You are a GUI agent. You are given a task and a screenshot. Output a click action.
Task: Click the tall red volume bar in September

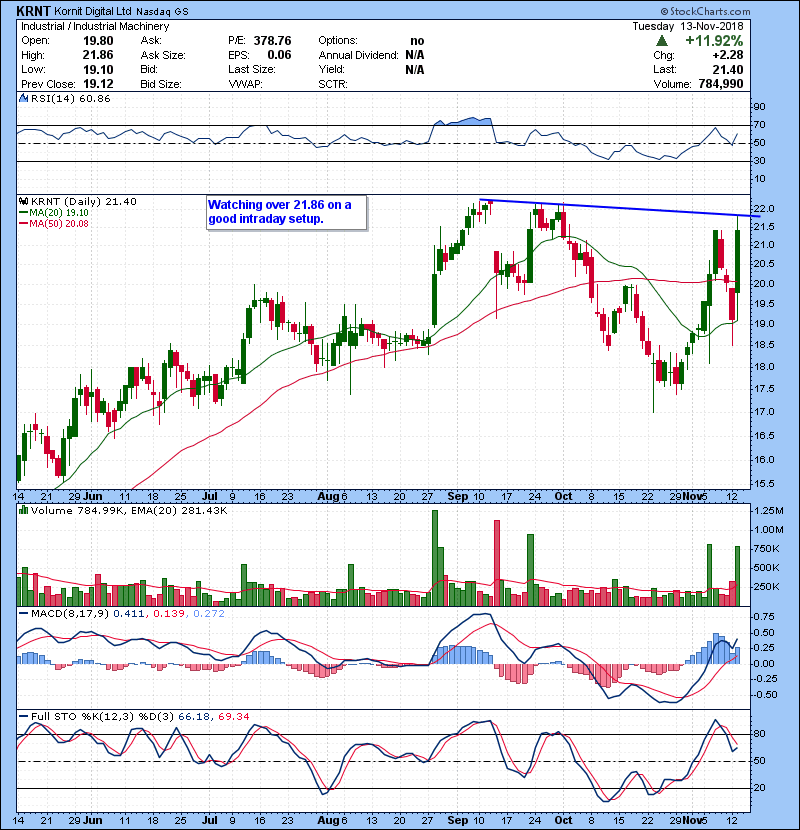[497, 563]
